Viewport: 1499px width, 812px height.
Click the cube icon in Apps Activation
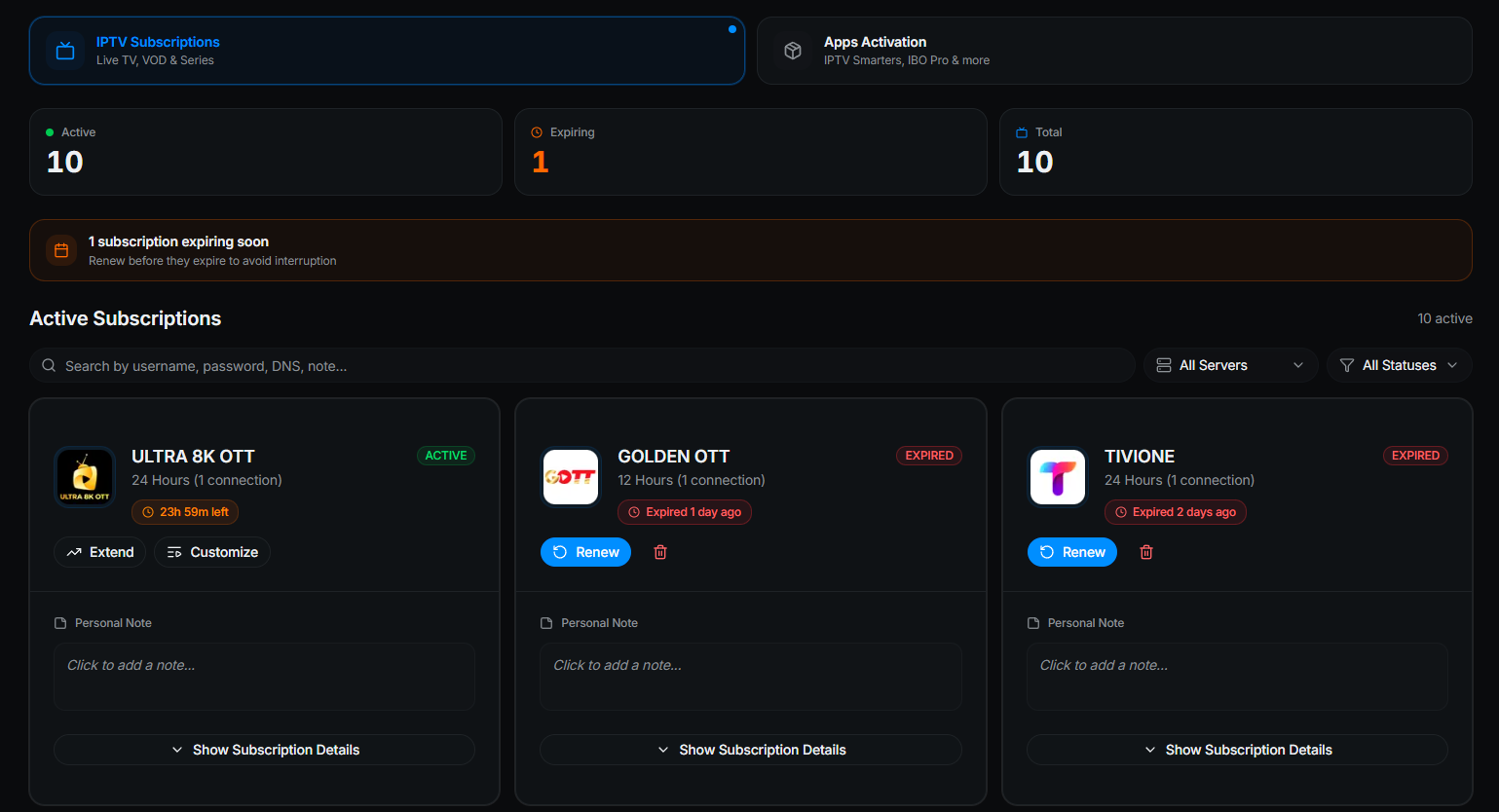[x=793, y=51]
